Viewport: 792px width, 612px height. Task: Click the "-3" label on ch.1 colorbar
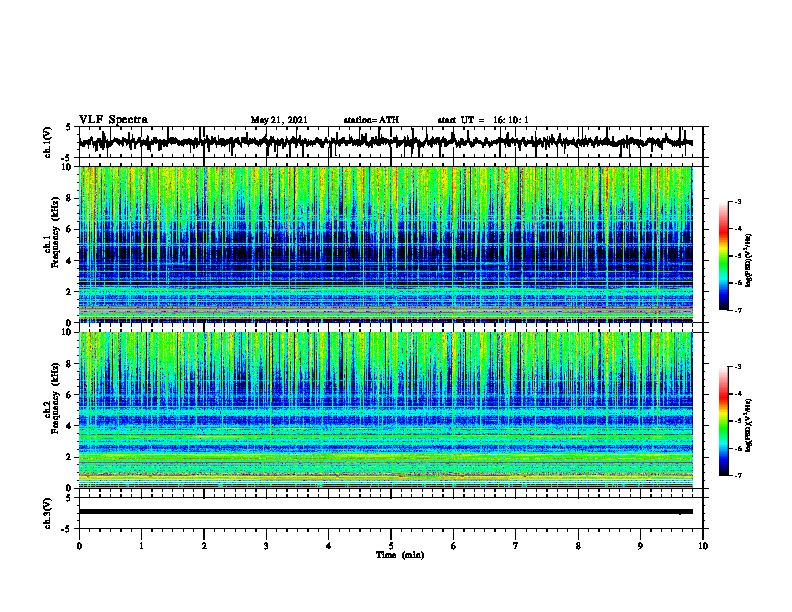tap(737, 201)
